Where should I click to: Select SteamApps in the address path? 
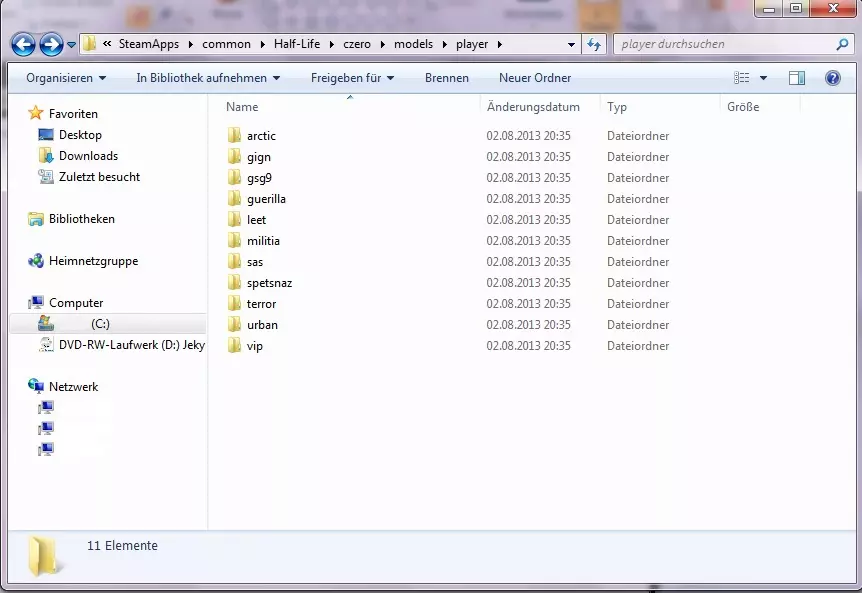coord(149,44)
